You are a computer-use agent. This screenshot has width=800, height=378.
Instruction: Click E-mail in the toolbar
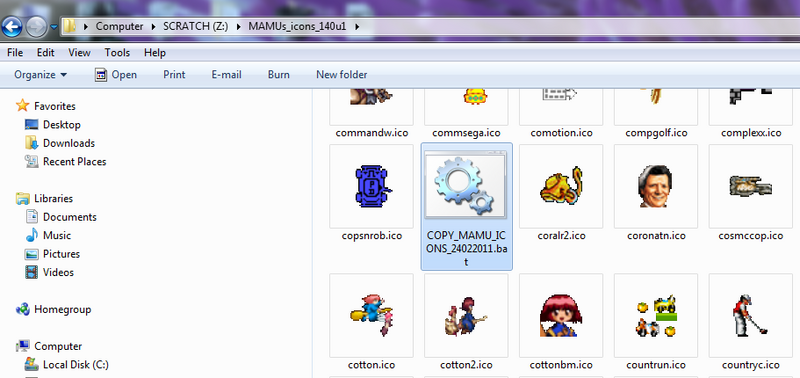coord(227,74)
